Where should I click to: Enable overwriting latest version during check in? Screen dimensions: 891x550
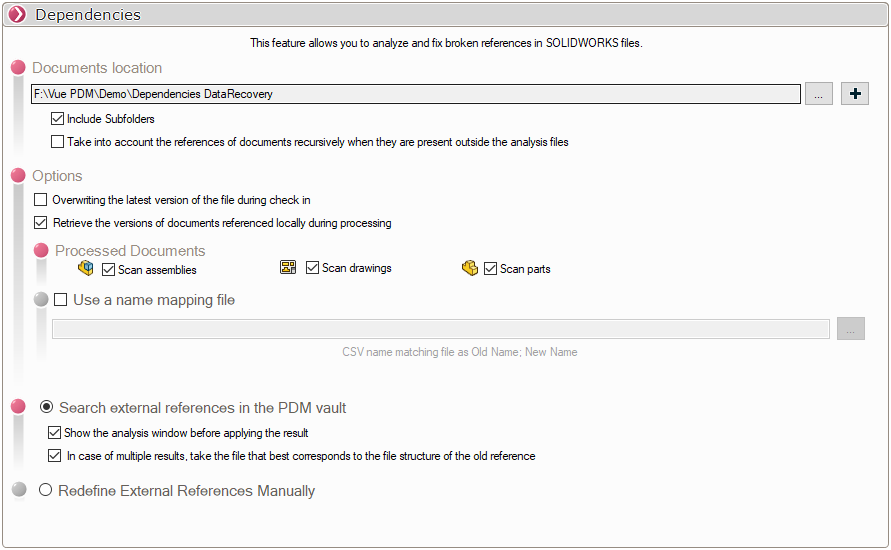pos(41,200)
